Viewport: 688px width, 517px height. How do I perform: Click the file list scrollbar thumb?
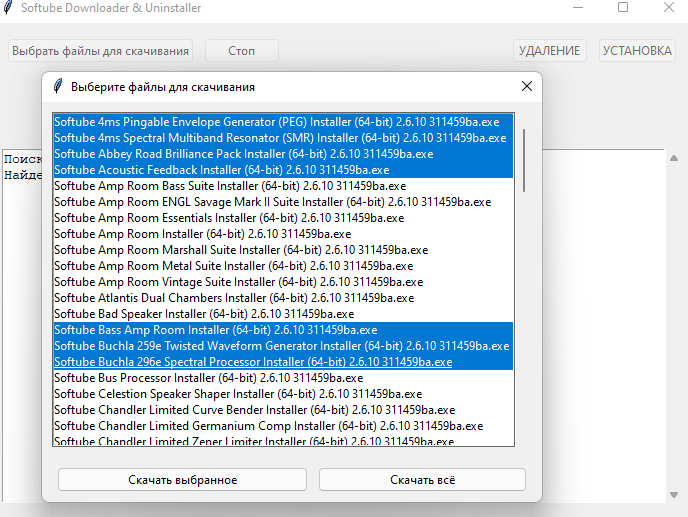point(524,160)
